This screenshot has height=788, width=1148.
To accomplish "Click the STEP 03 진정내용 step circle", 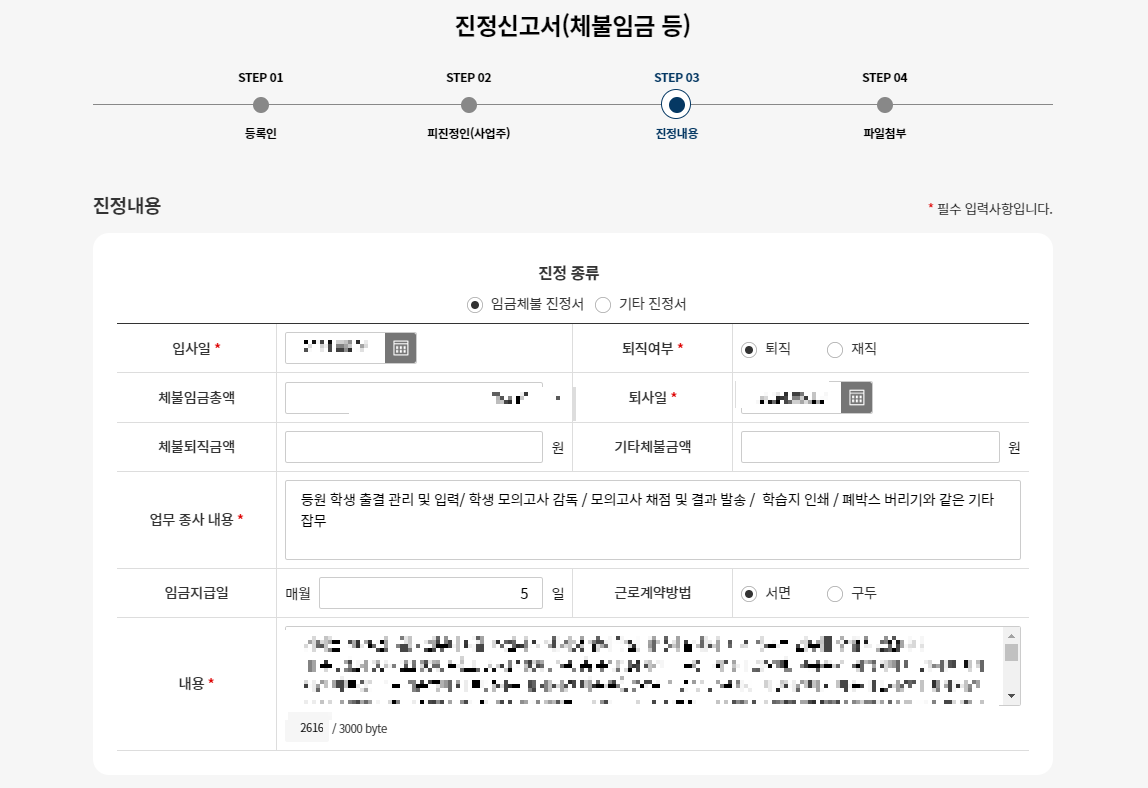I will pyautogui.click(x=675, y=104).
